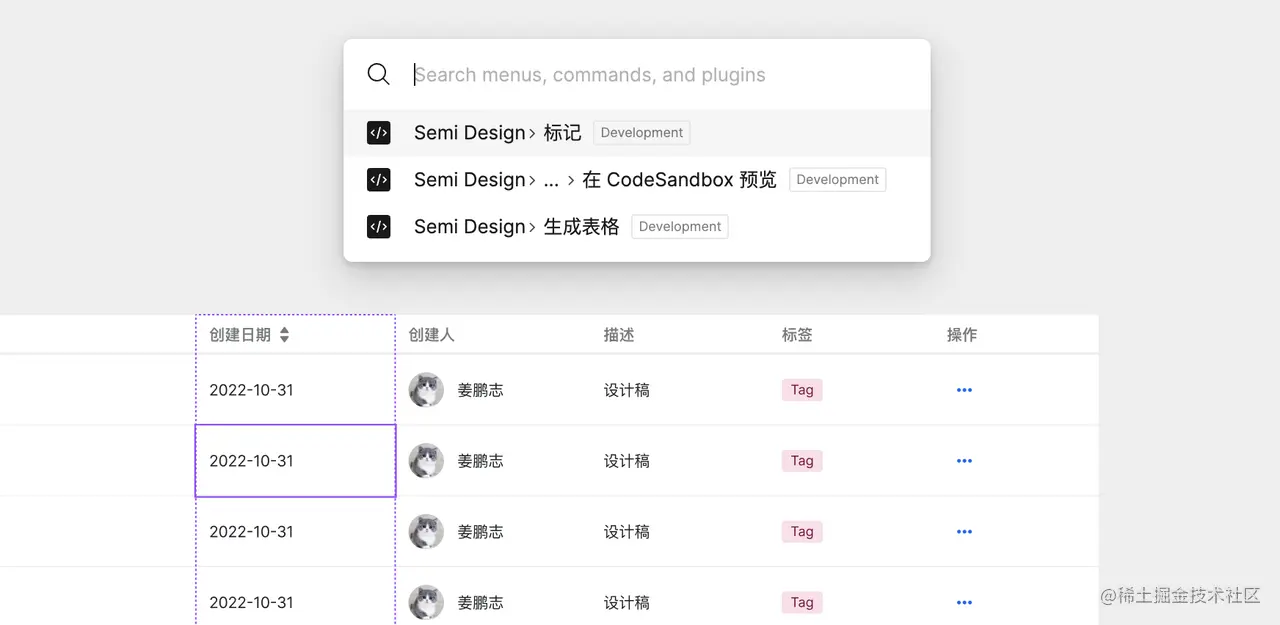Choose Semi Design 在 CodeSandbox 预览 command

click(637, 180)
